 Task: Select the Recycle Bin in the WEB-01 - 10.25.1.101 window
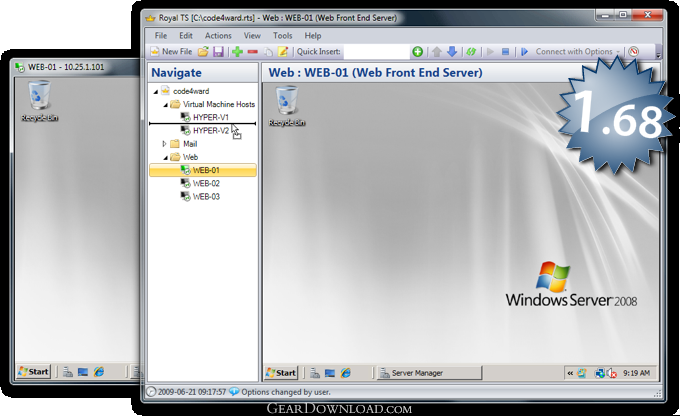tap(39, 101)
